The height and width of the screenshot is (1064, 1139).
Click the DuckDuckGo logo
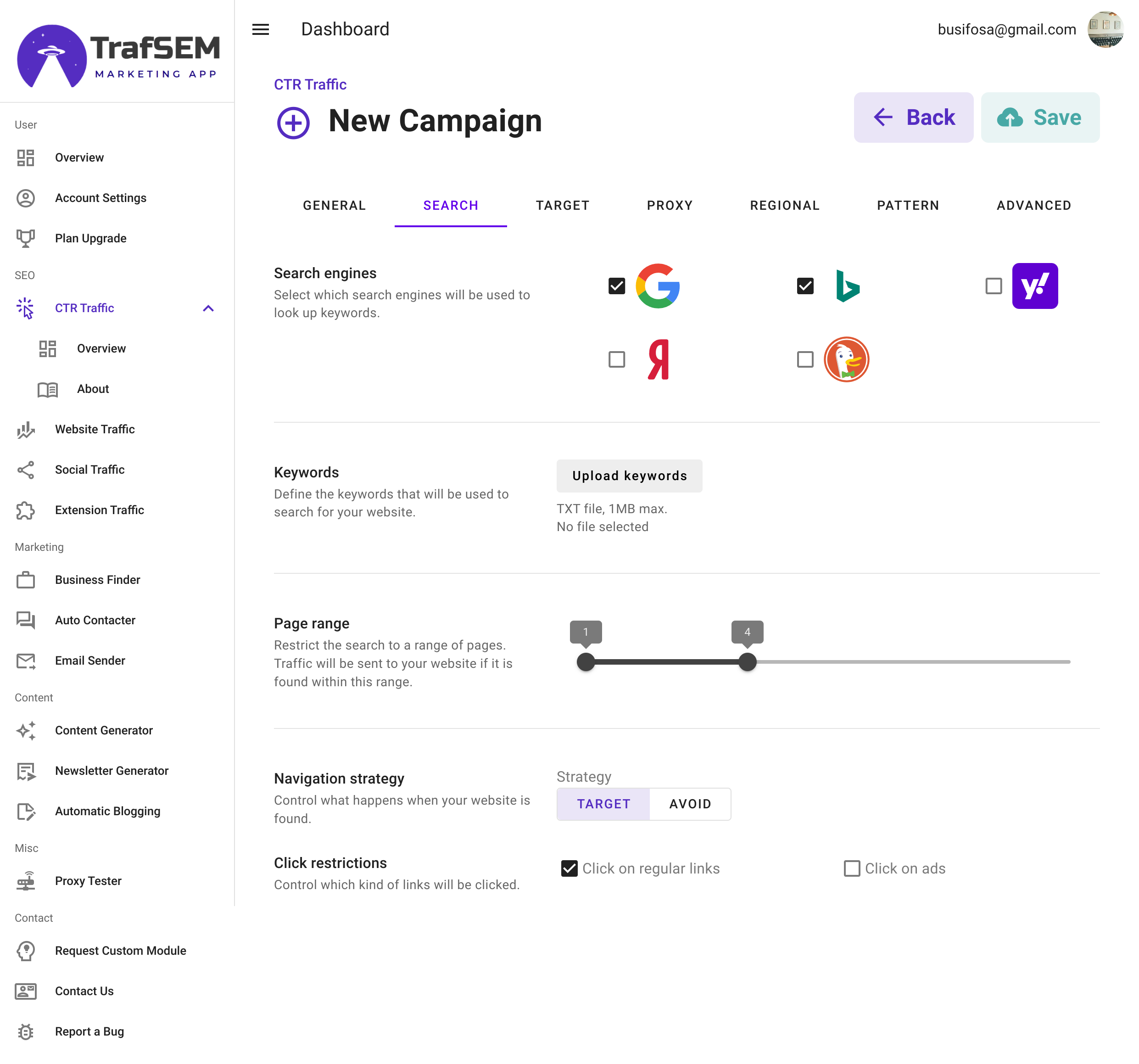(846, 359)
